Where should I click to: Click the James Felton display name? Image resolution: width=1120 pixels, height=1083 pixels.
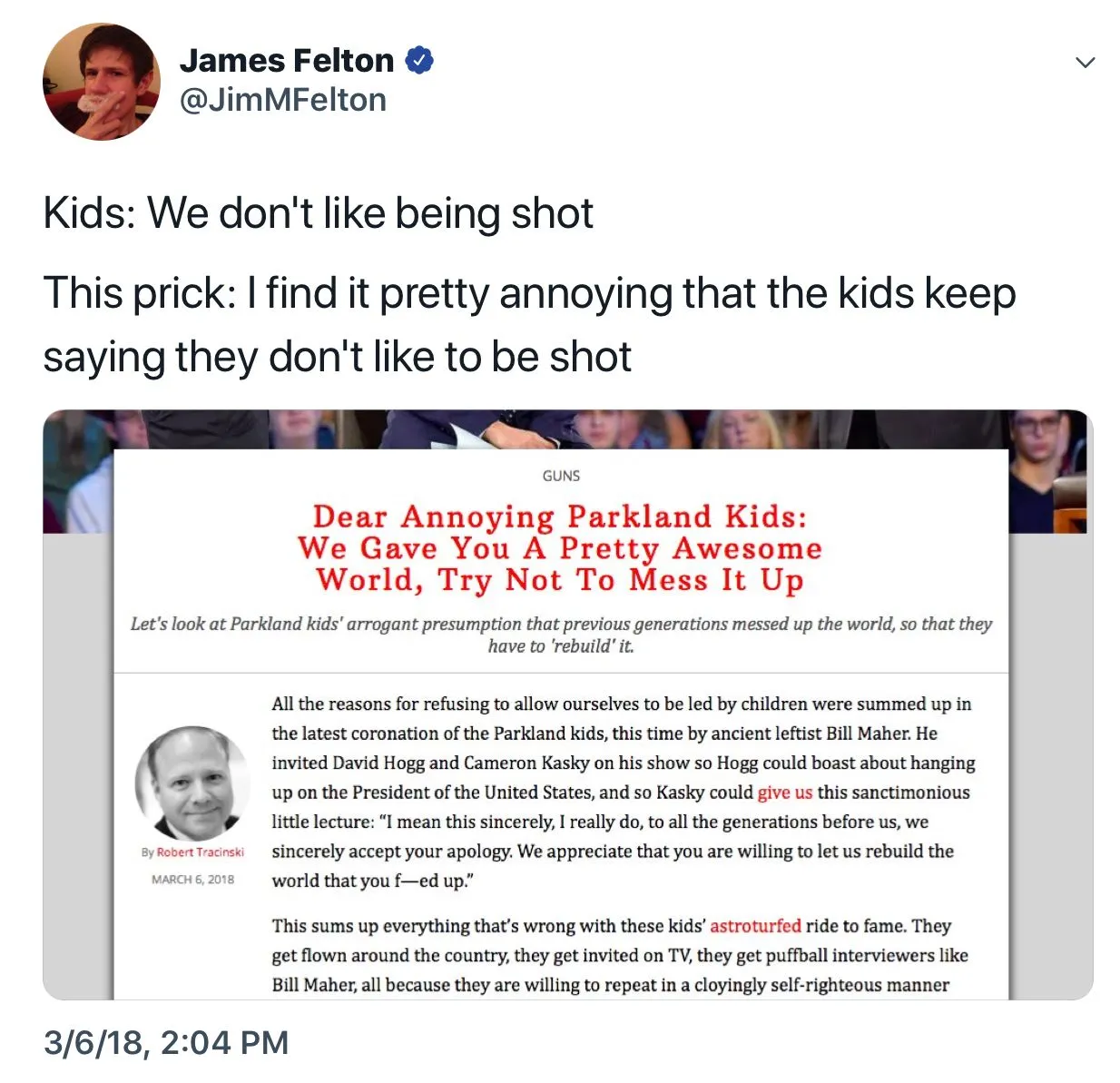[x=287, y=61]
